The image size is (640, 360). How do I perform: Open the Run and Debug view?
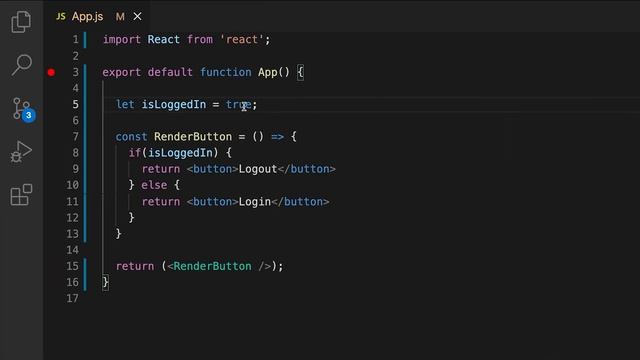click(x=21, y=152)
